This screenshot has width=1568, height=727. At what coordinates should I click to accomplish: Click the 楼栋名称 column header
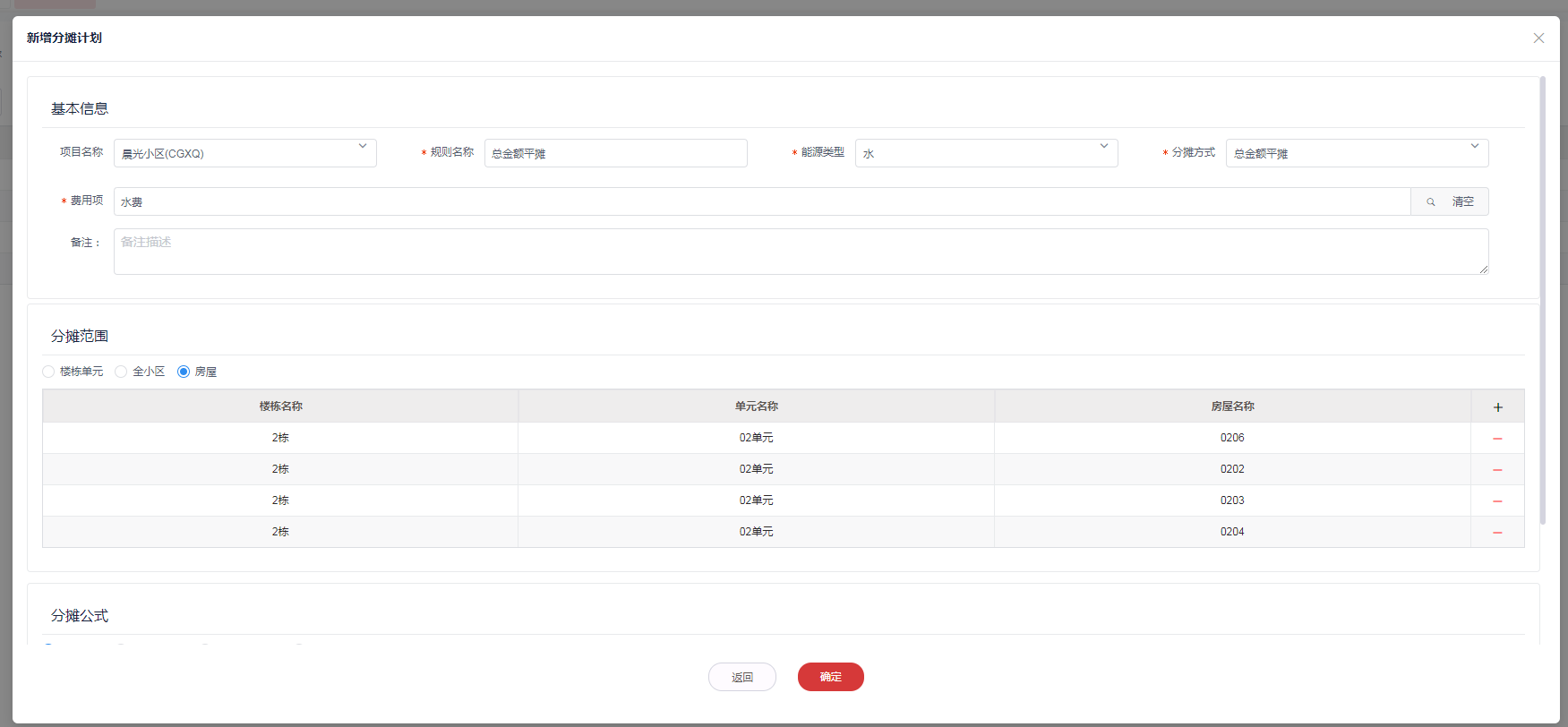[x=280, y=406]
